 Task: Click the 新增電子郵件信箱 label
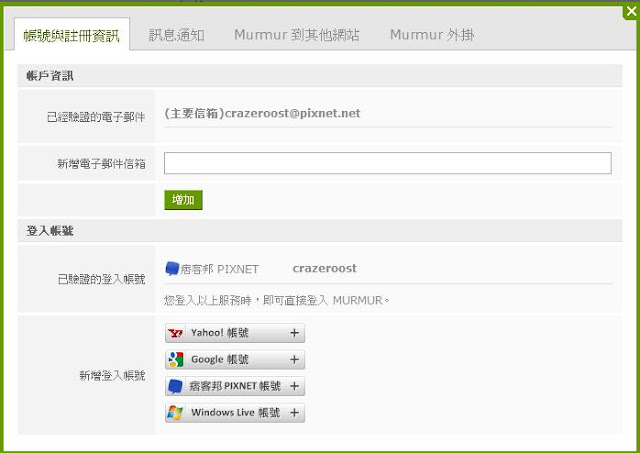click(x=101, y=164)
